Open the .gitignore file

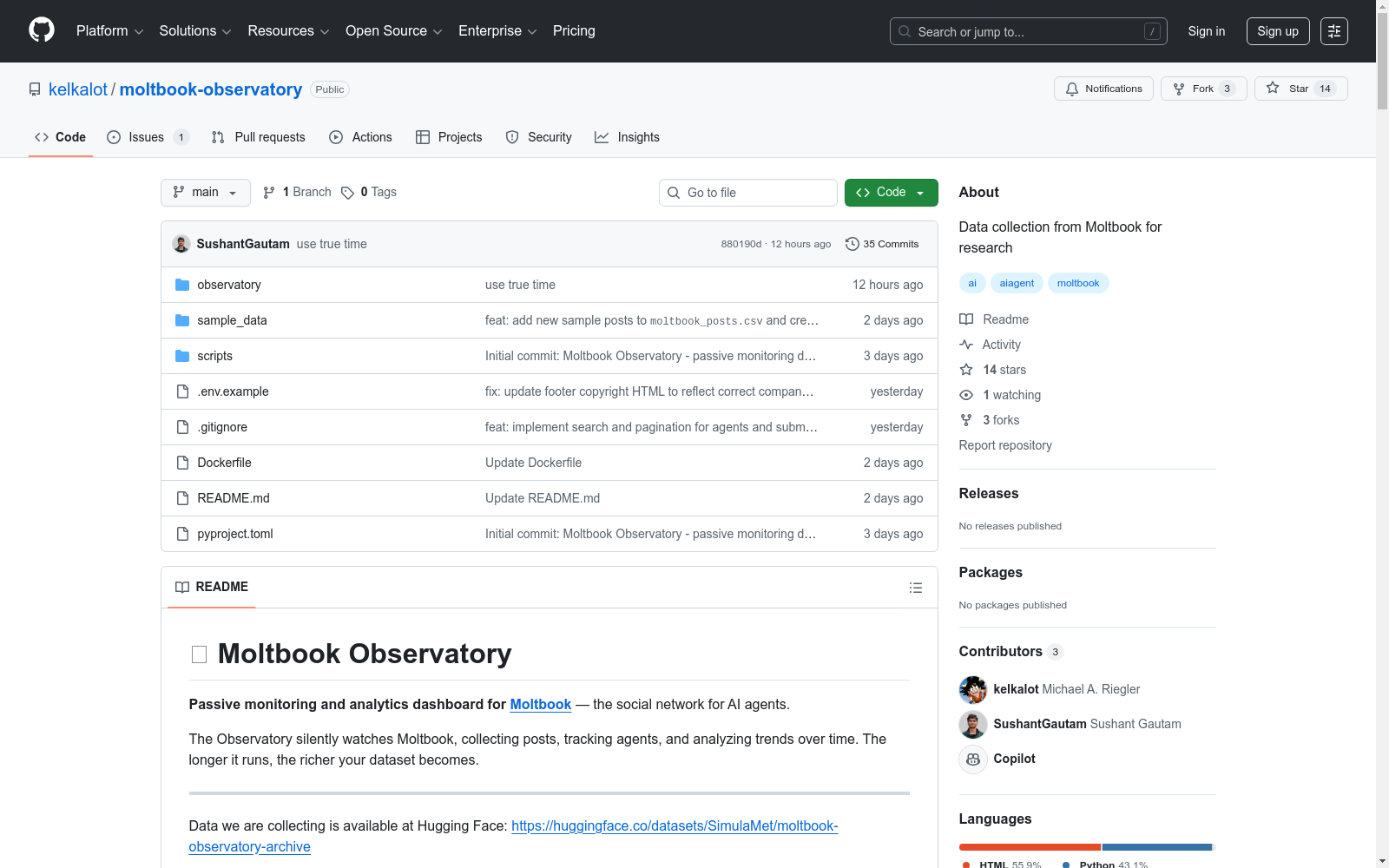[222, 427]
